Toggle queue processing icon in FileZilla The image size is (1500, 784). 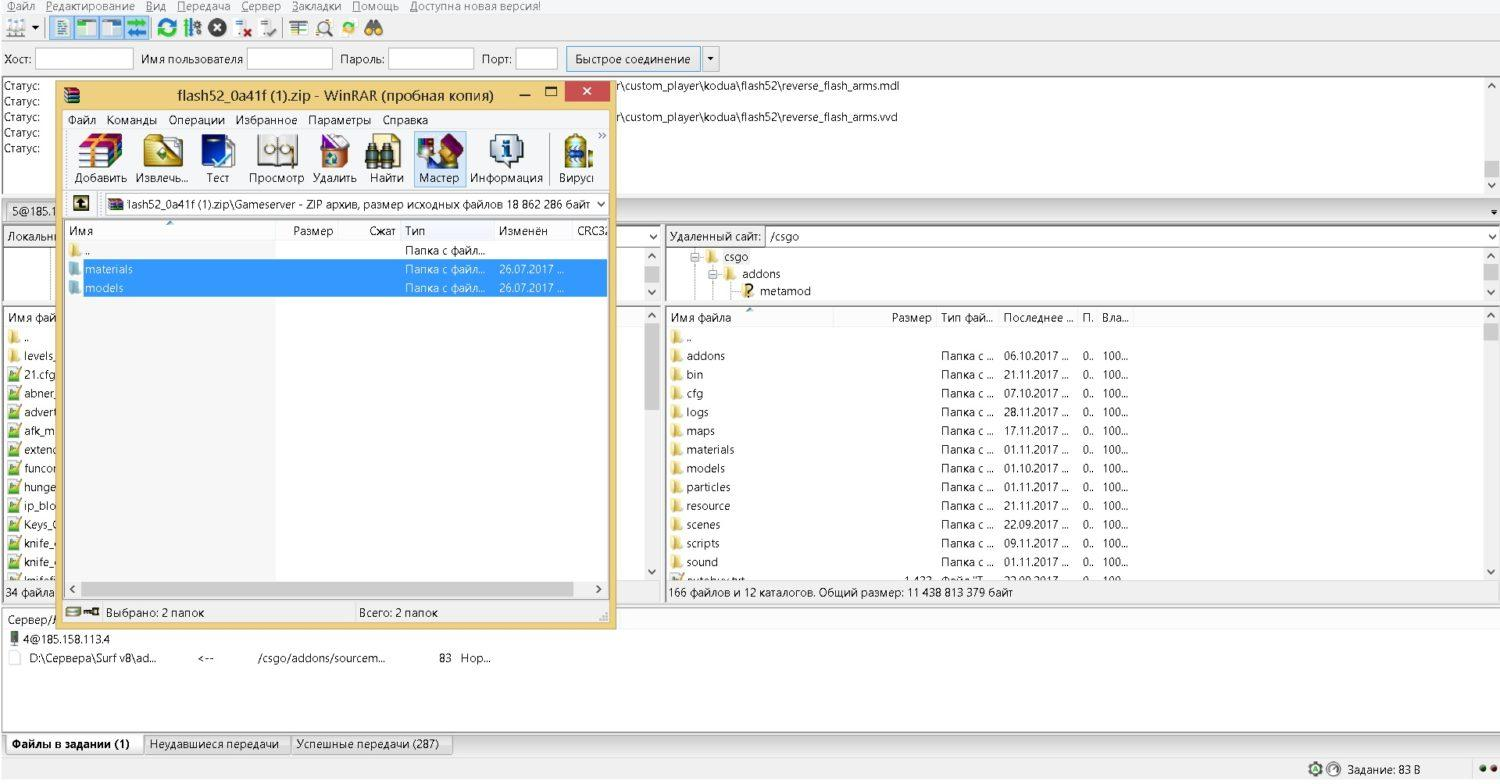[x=192, y=28]
